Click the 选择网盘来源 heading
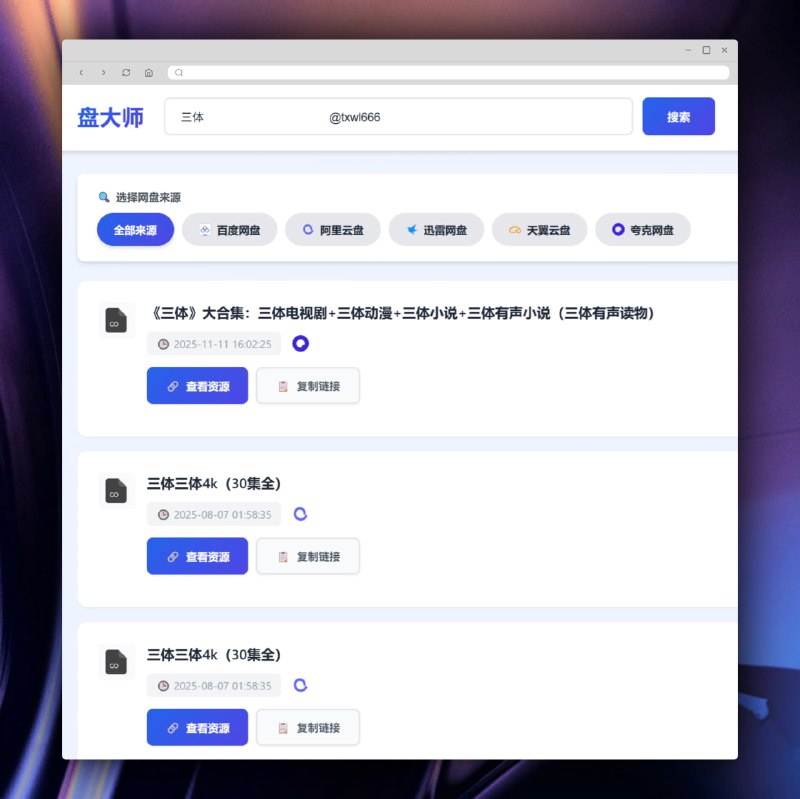 [148, 197]
